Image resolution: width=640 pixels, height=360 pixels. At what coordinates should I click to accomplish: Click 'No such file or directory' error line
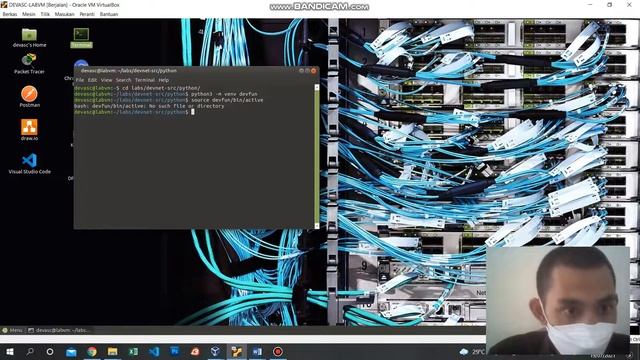coord(149,106)
